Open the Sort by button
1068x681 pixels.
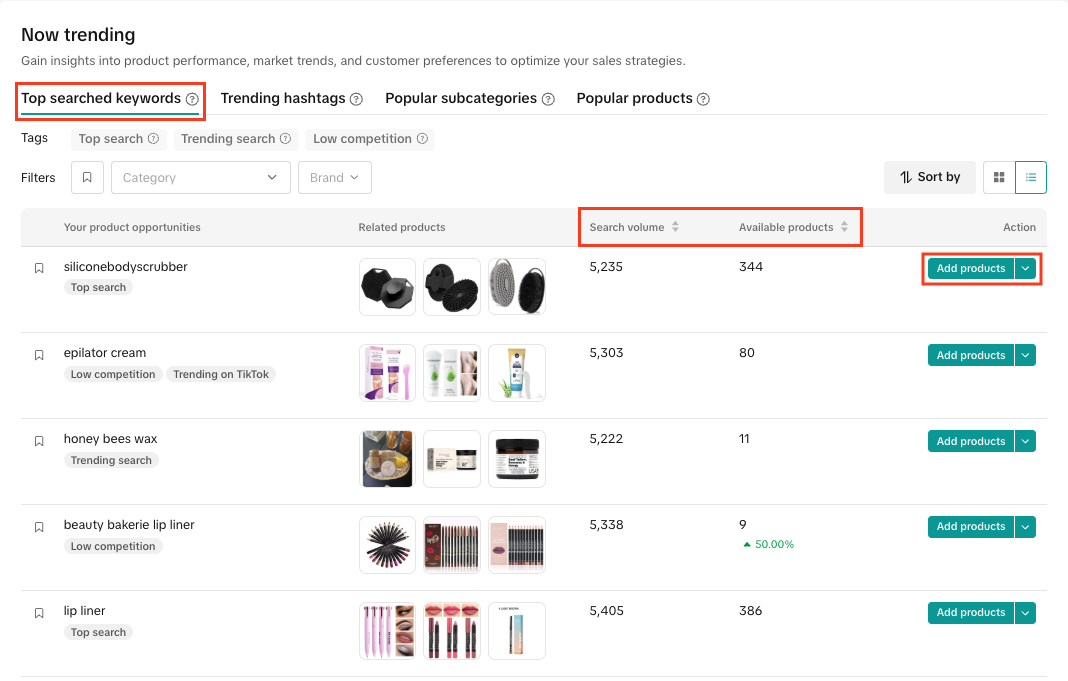[x=930, y=178]
